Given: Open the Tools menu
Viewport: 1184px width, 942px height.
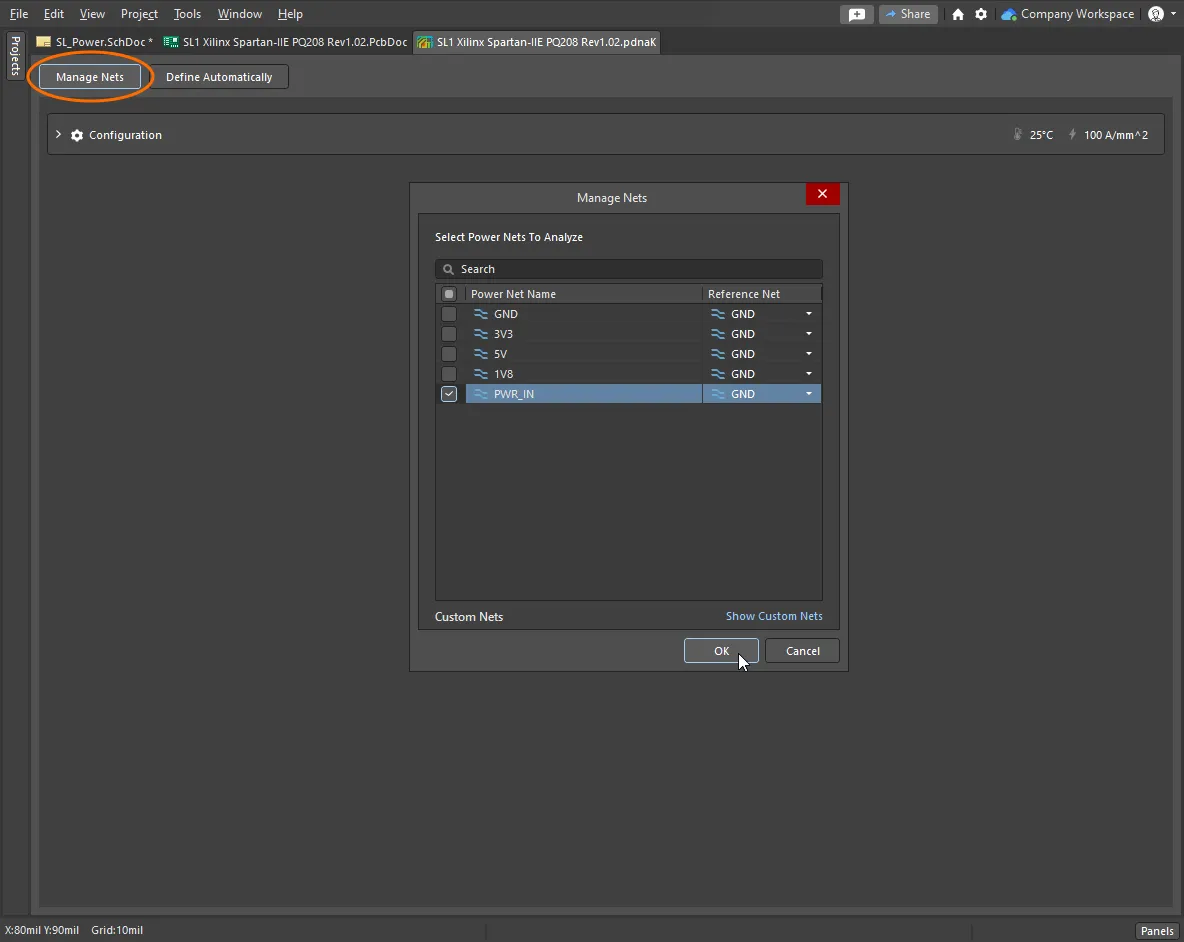Looking at the screenshot, I should click(x=187, y=14).
